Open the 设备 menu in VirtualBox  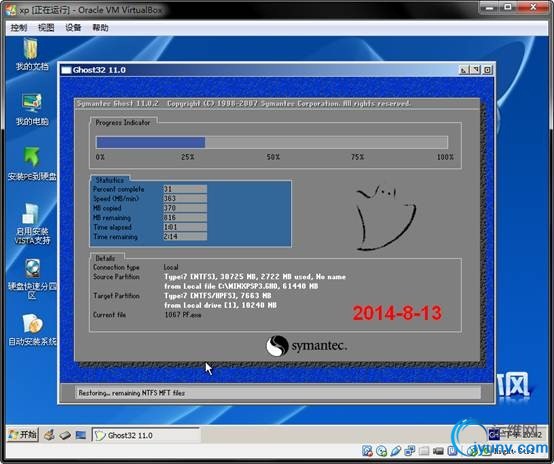coord(73,28)
